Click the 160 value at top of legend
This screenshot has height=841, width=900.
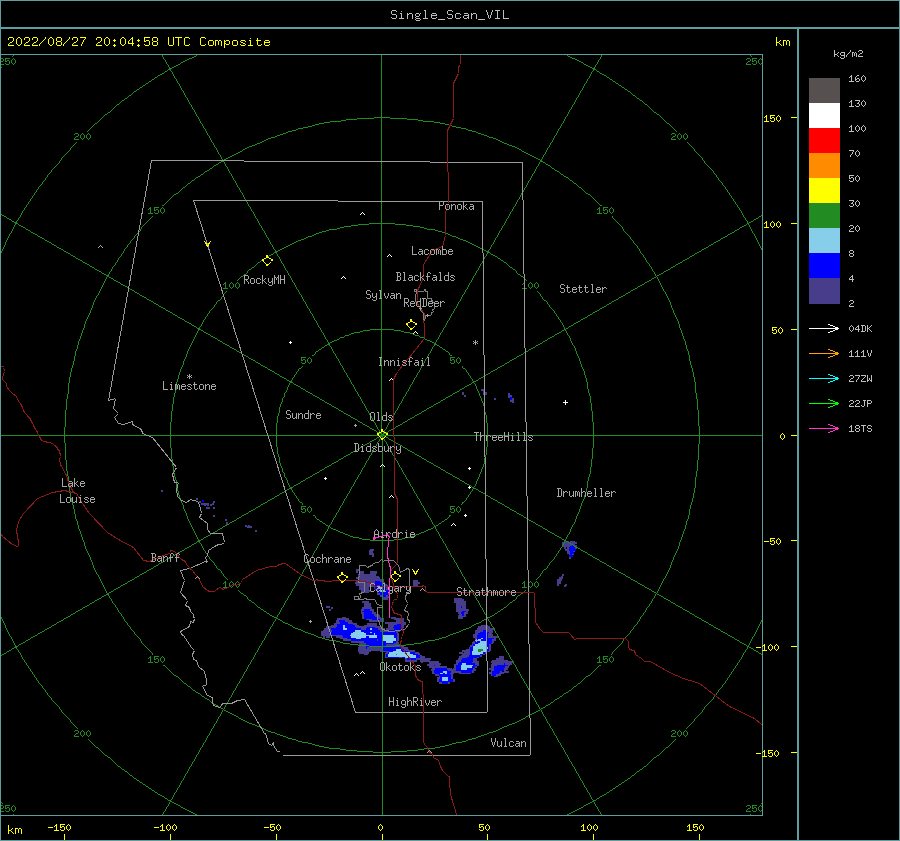coord(858,79)
